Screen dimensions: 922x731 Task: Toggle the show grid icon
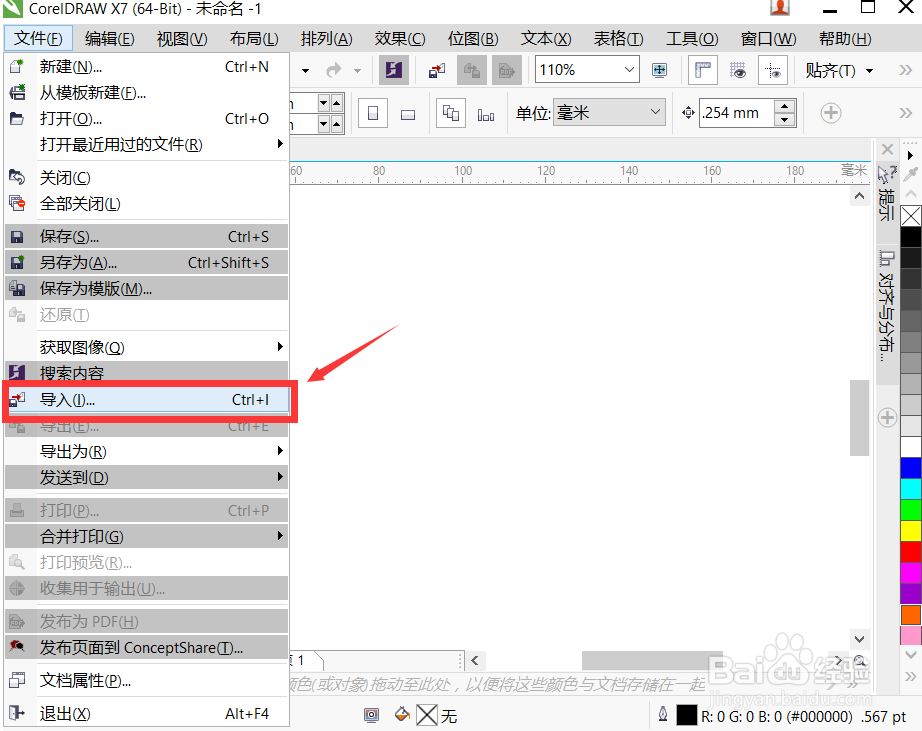tap(737, 71)
